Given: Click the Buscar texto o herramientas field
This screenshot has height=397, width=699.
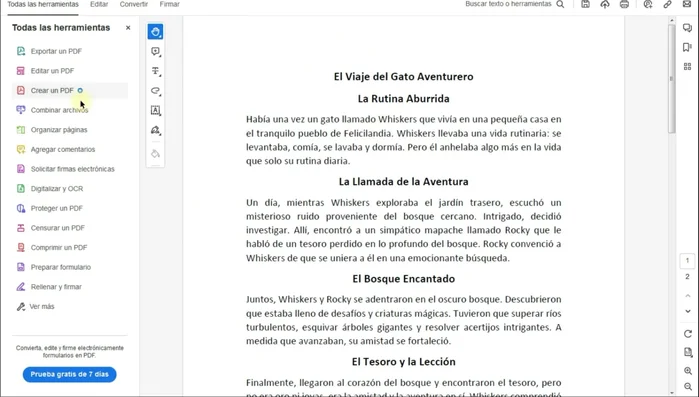Looking at the screenshot, I should 508,4.
